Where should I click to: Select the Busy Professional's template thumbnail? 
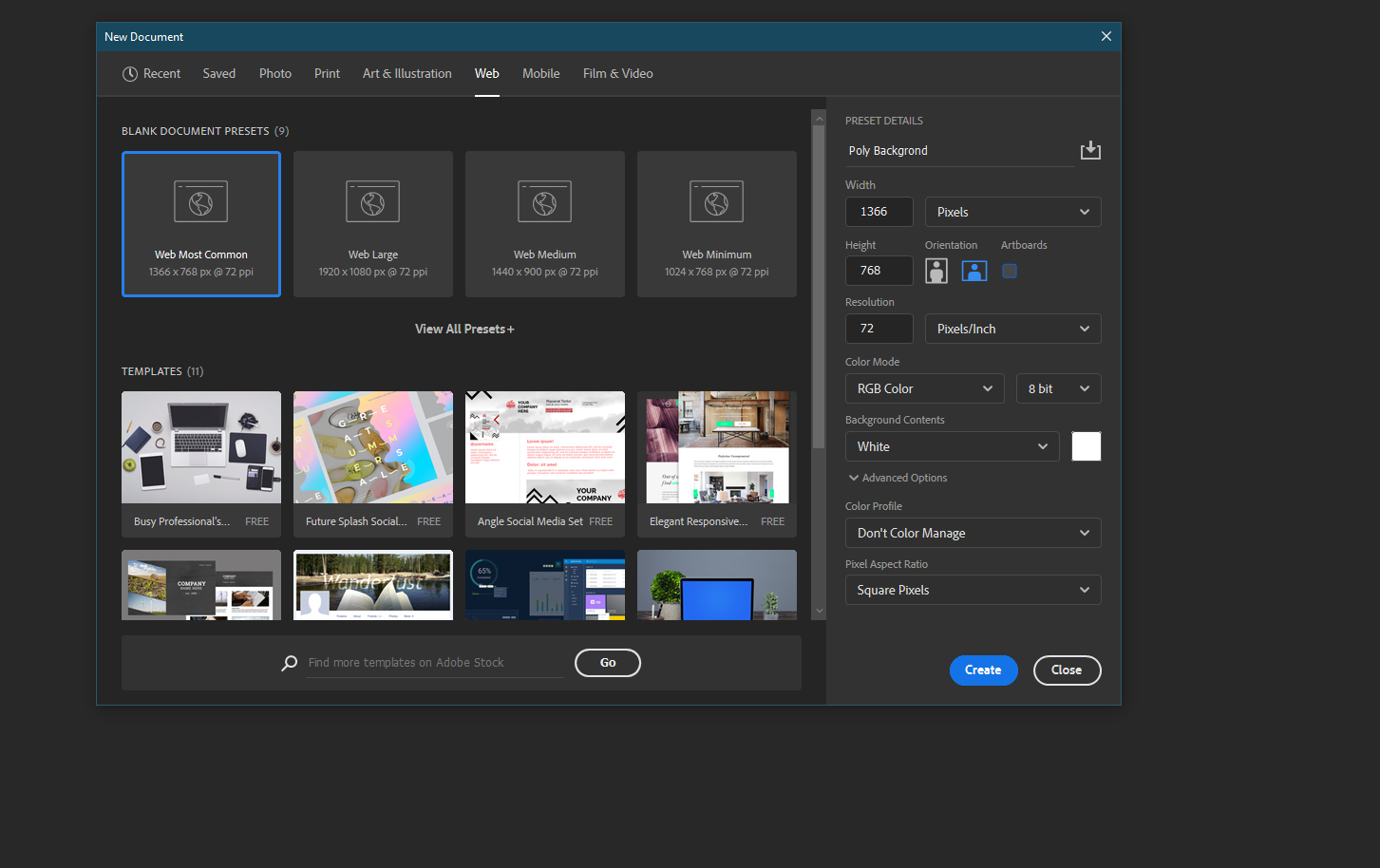click(x=201, y=447)
